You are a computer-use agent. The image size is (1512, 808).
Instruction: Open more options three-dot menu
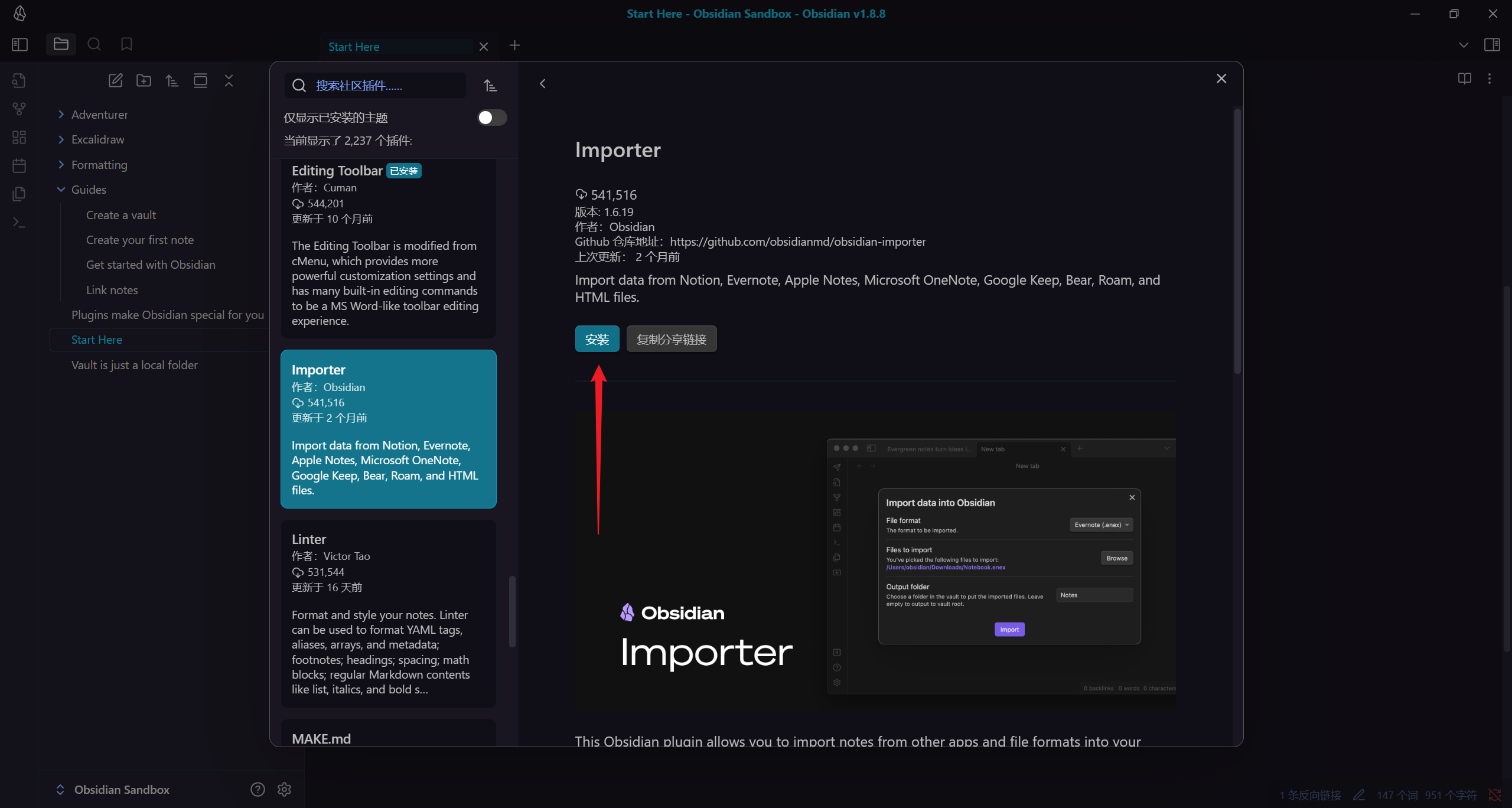point(1490,79)
